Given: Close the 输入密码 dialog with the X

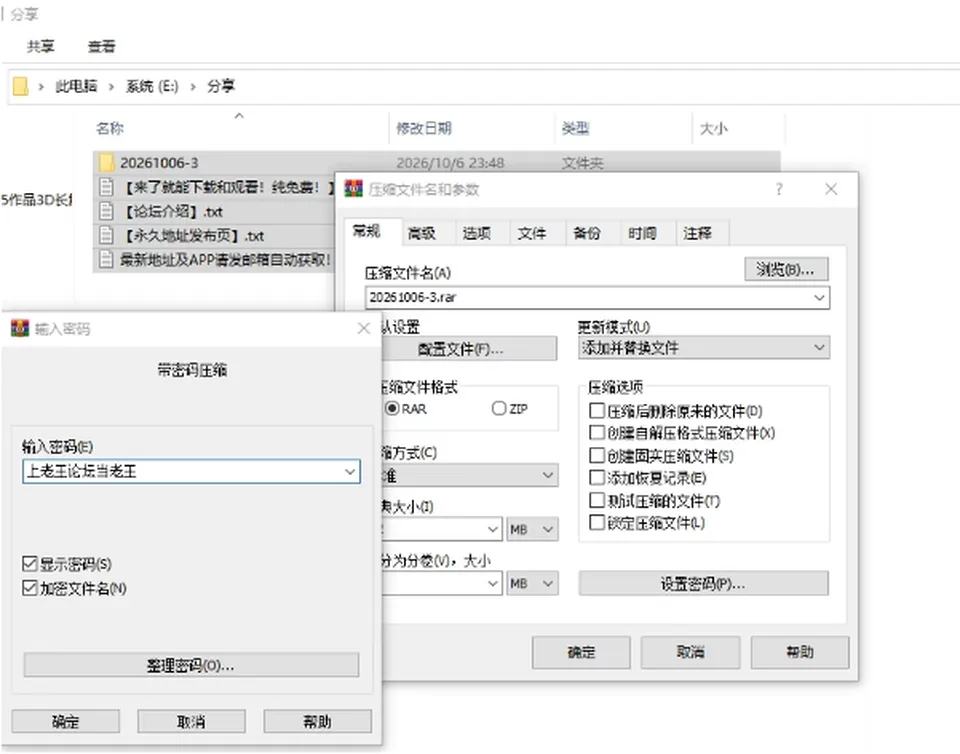Looking at the screenshot, I should (364, 329).
